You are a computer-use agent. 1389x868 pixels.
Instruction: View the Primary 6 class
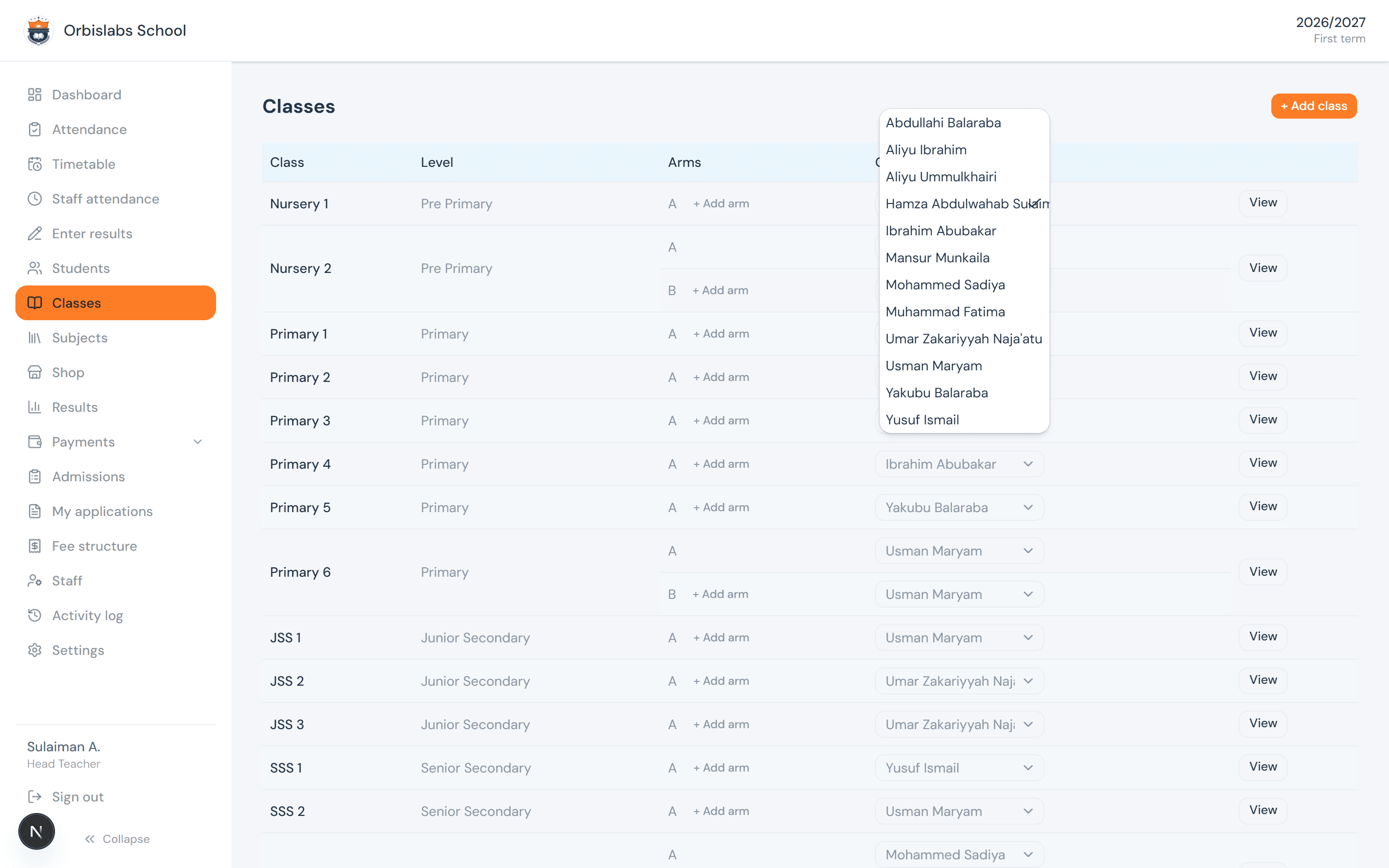click(1263, 572)
